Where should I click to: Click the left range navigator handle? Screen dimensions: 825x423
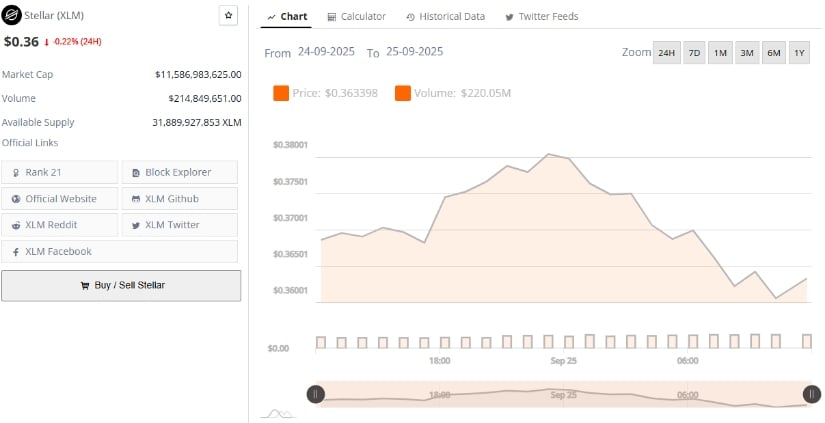pos(316,394)
